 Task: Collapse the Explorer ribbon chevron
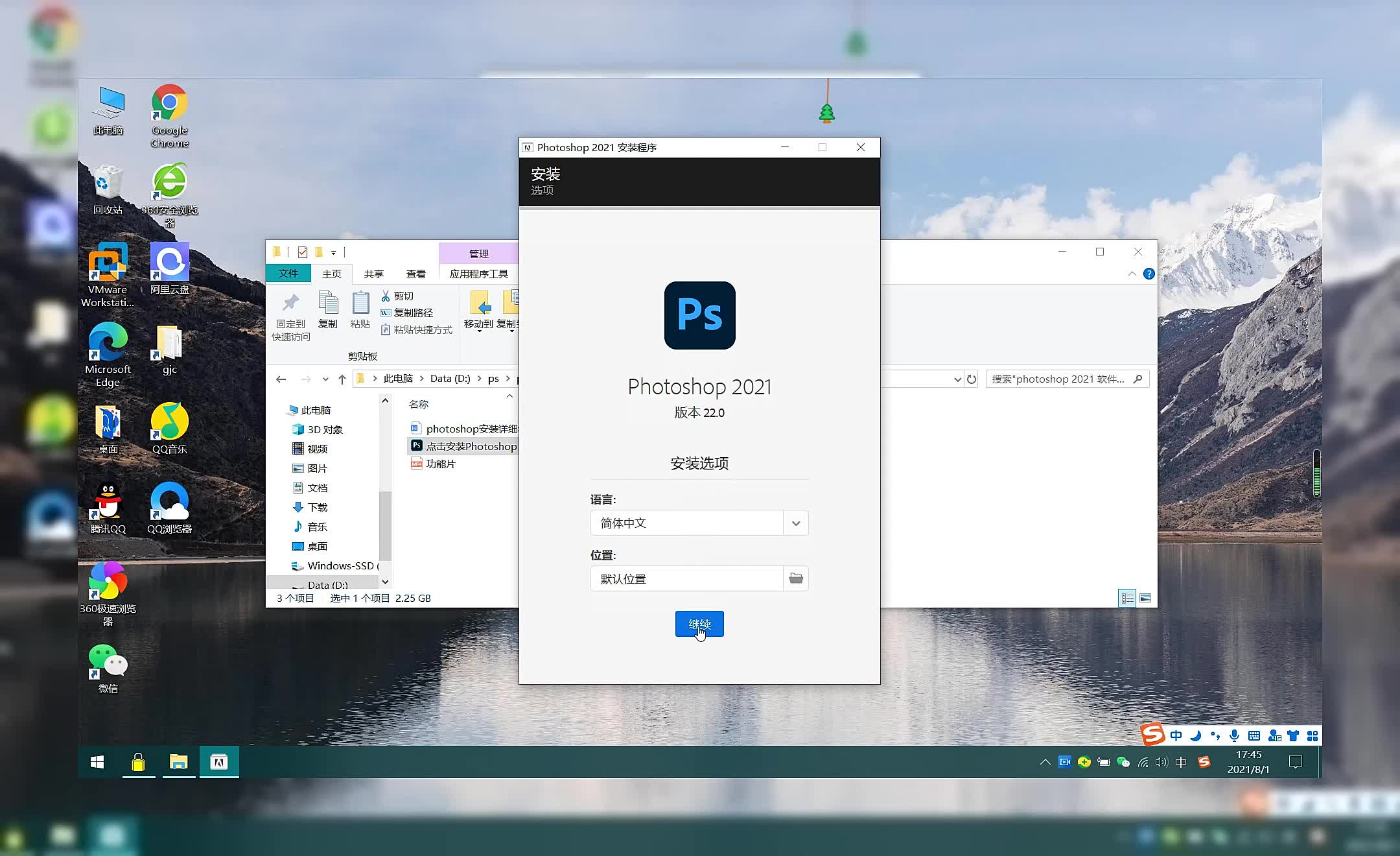[x=1132, y=274]
